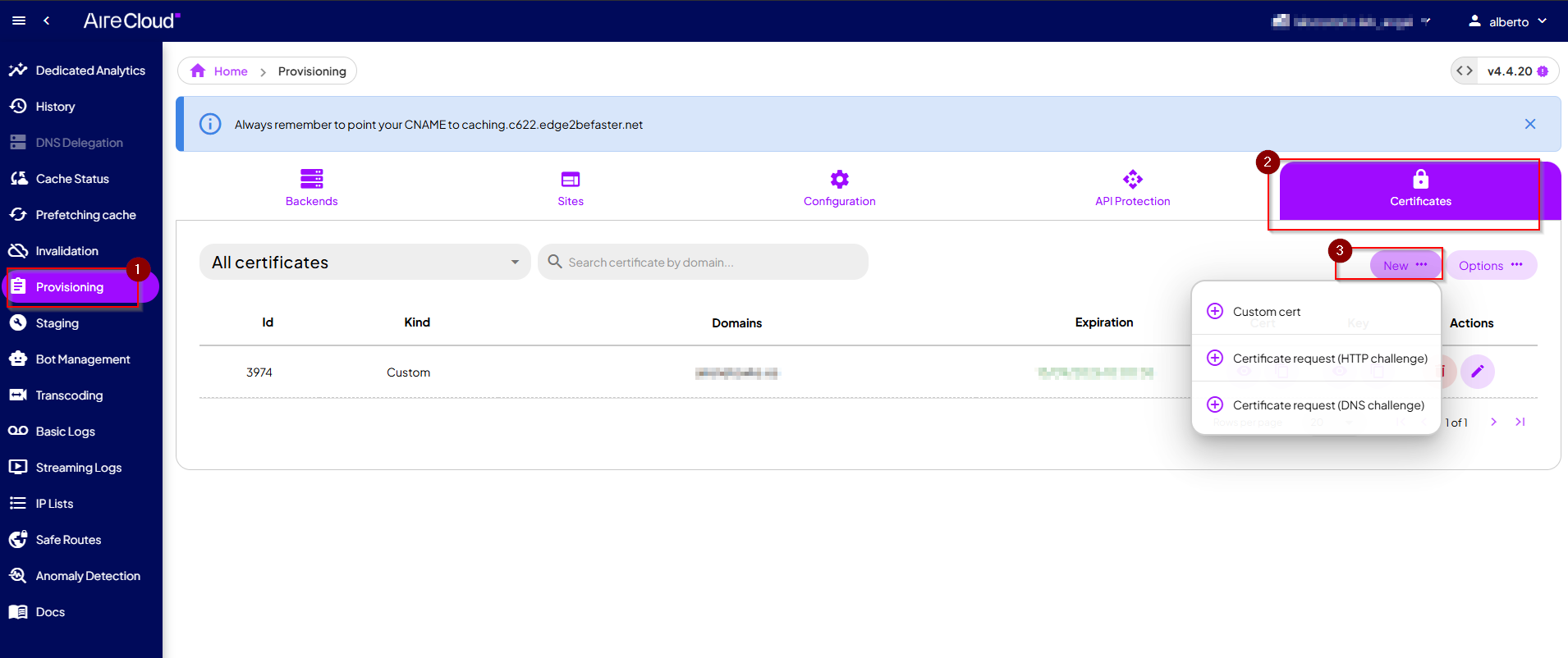Click the blurred account selector in top bar
The height and width of the screenshot is (658, 1568).
[1351, 21]
